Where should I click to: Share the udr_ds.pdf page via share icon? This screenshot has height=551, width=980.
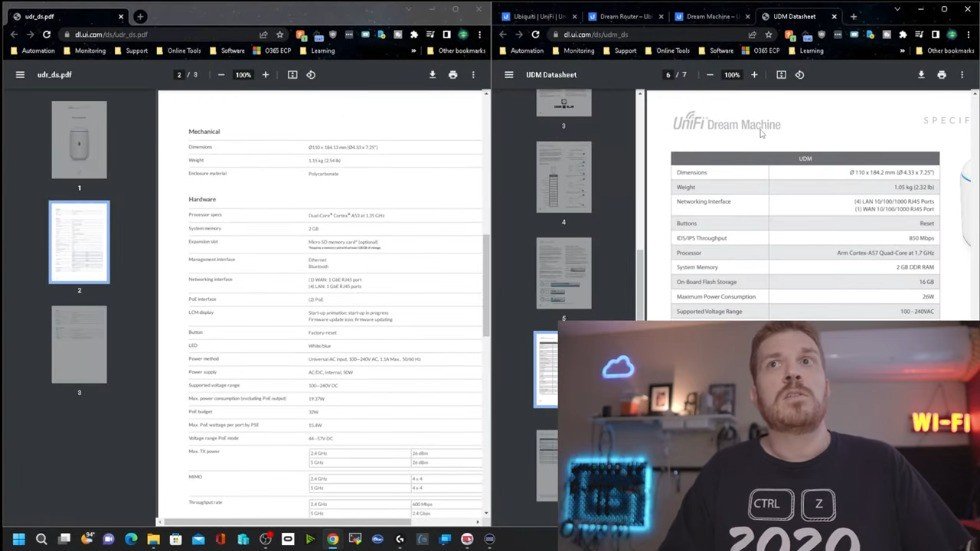point(263,35)
